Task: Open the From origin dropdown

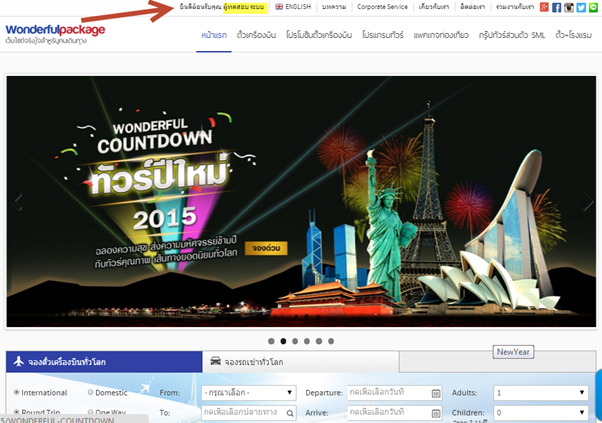Action: [x=249, y=393]
